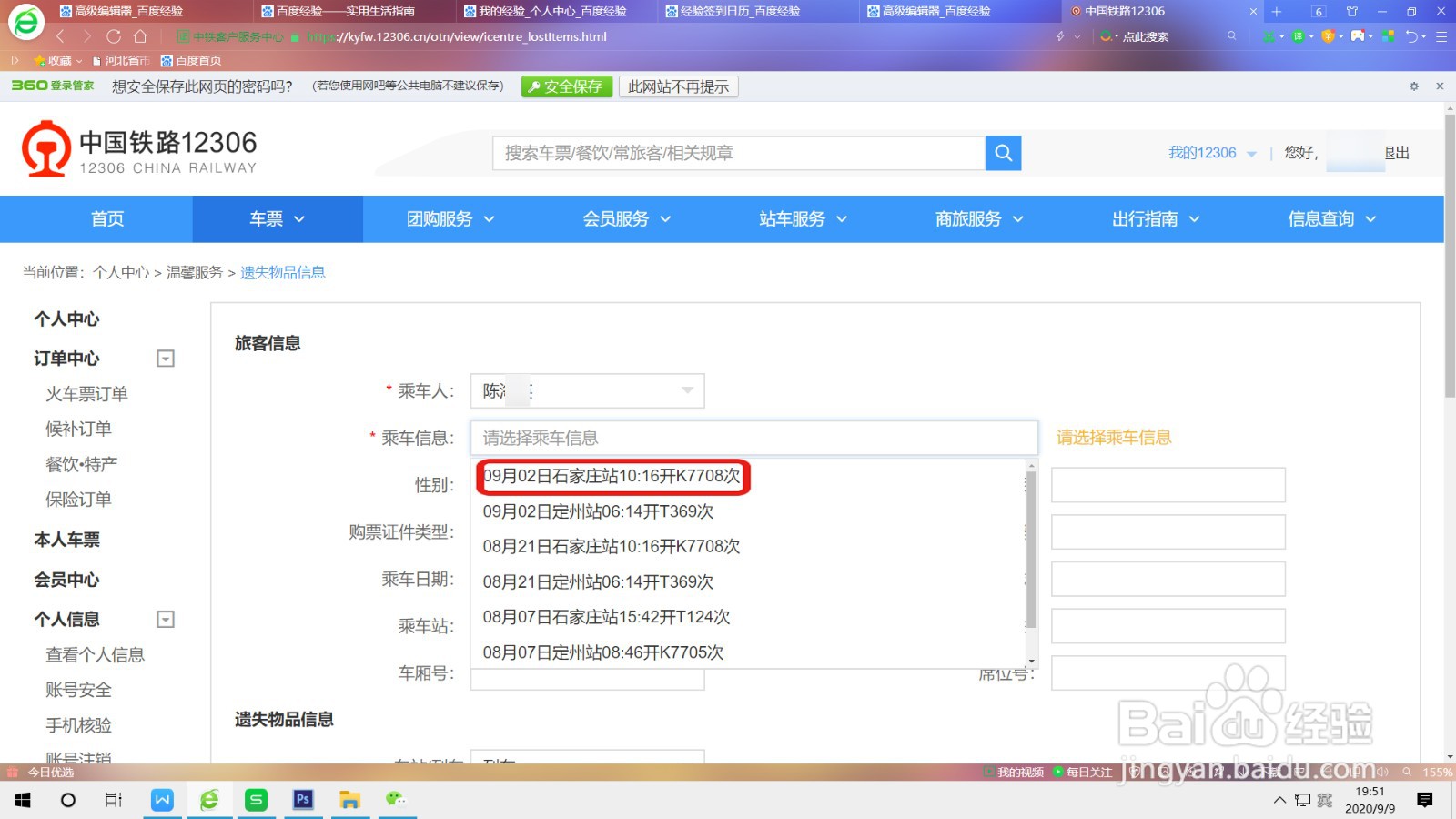Open password prompt settings gear
Image resolution: width=1456 pixels, height=819 pixels.
click(1414, 86)
